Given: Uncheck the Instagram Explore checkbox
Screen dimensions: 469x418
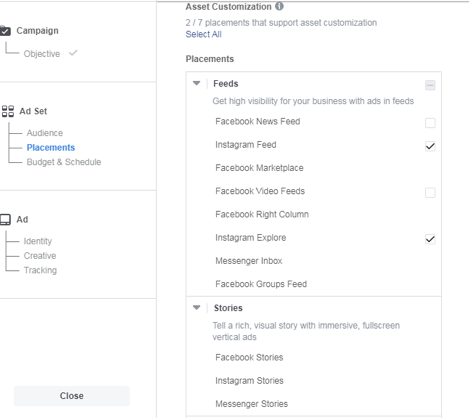Looking at the screenshot, I should 430,239.
